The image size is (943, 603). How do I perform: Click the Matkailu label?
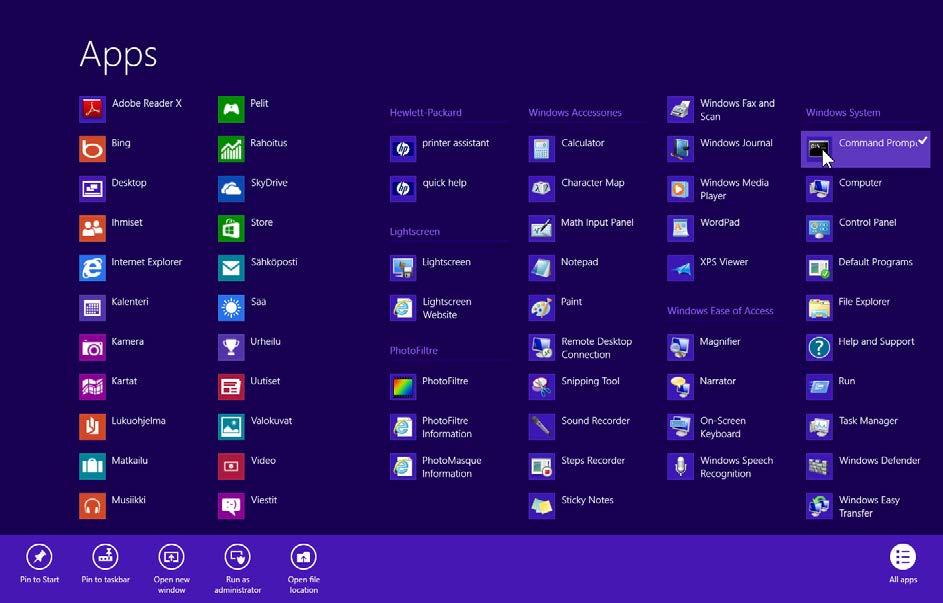point(129,461)
